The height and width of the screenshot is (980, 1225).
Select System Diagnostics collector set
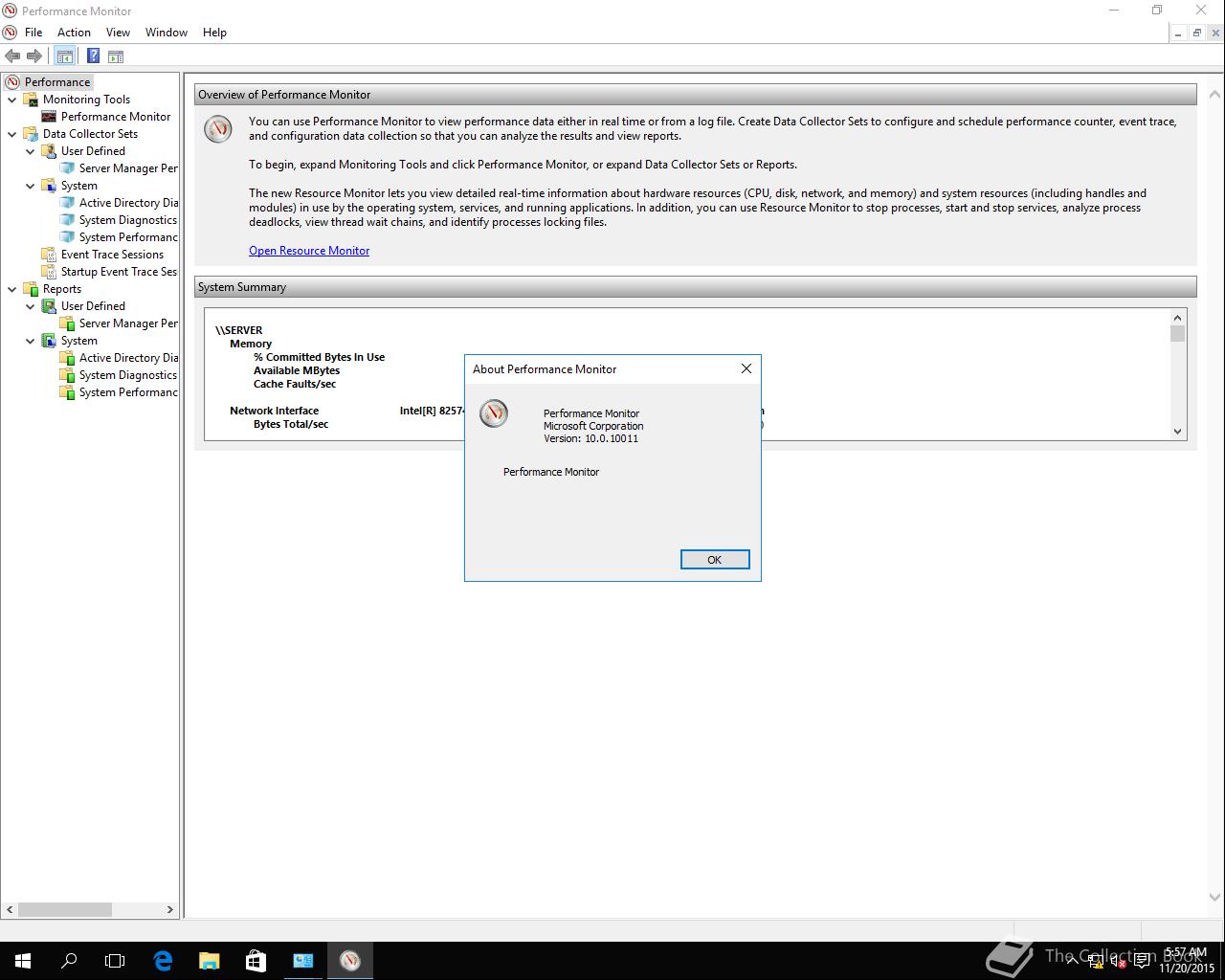point(128,220)
